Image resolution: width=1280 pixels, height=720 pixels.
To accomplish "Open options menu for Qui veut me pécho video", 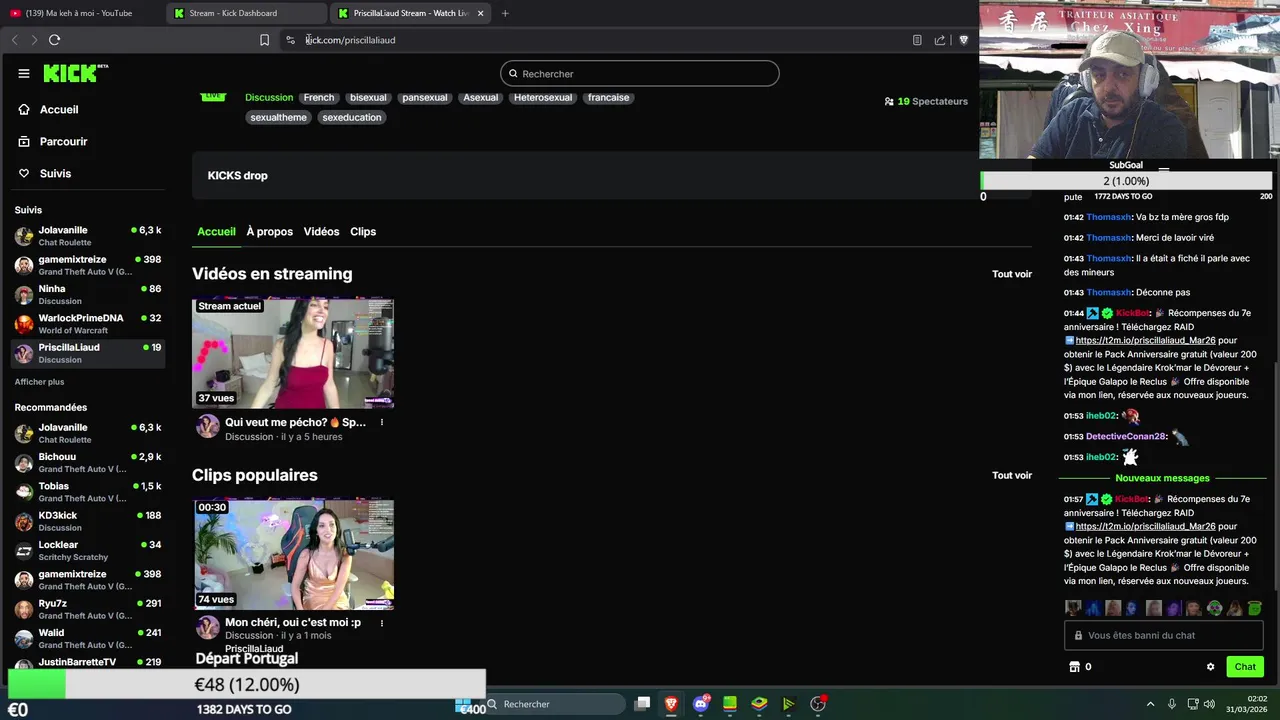I will tap(381, 422).
